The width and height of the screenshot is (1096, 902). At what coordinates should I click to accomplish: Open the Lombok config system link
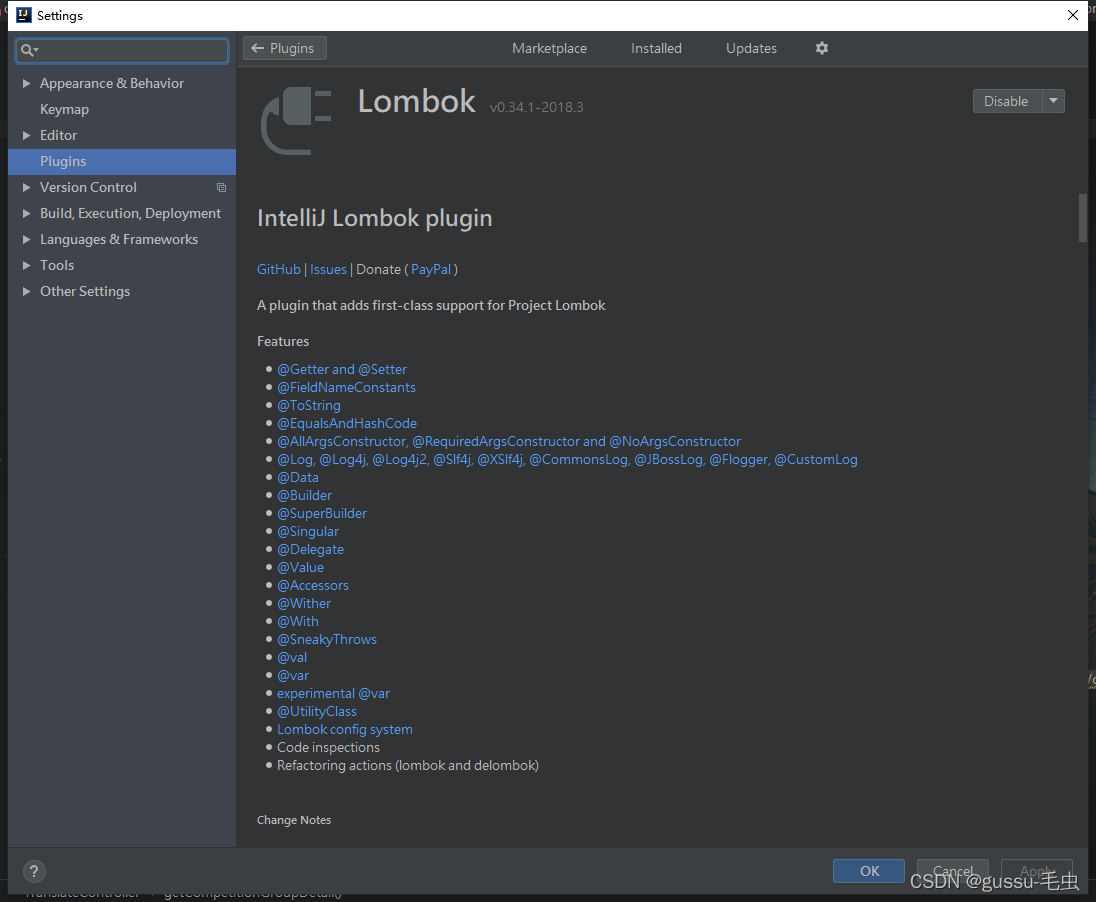pos(345,729)
